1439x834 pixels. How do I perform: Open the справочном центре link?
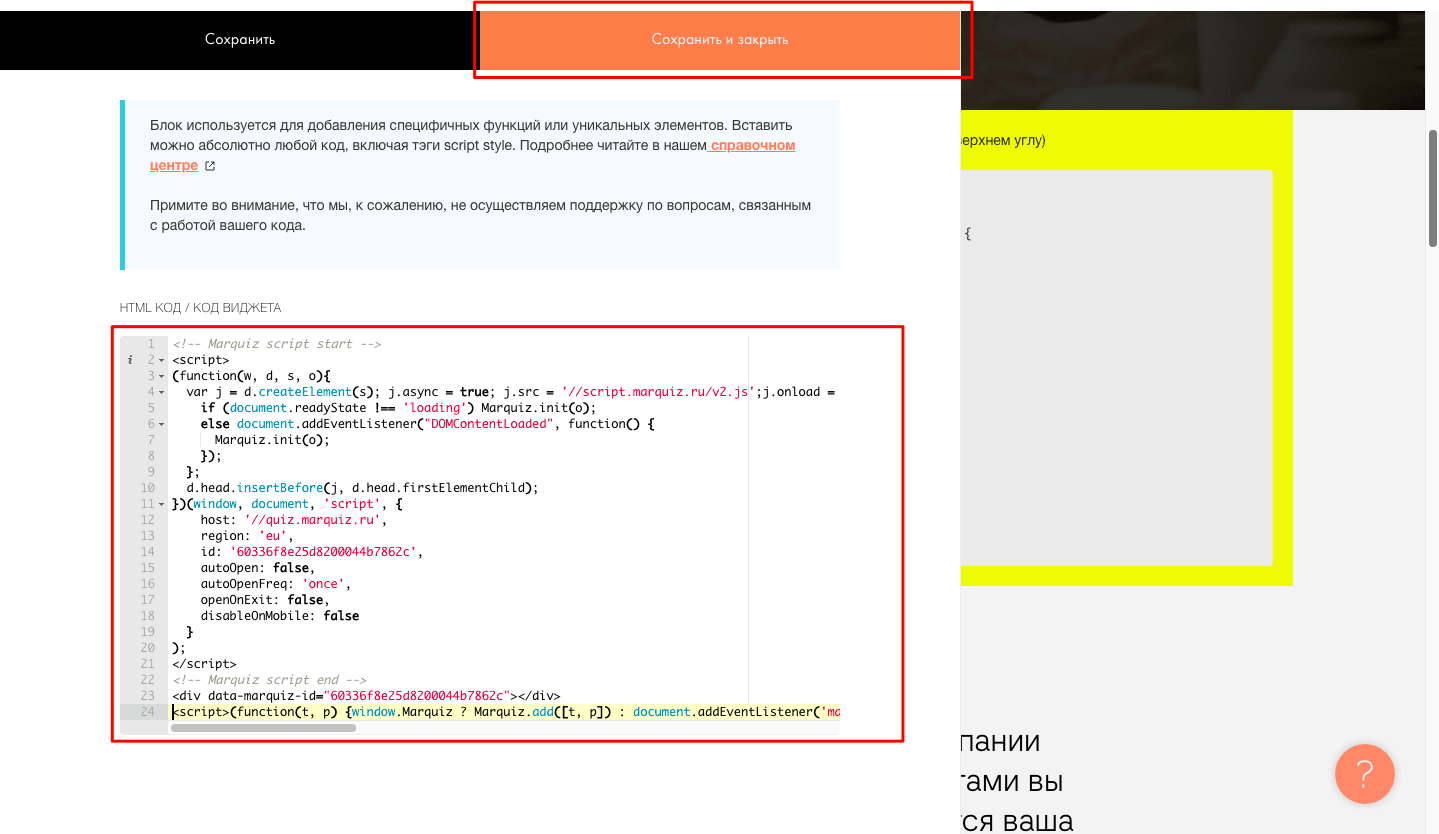tap(473, 155)
